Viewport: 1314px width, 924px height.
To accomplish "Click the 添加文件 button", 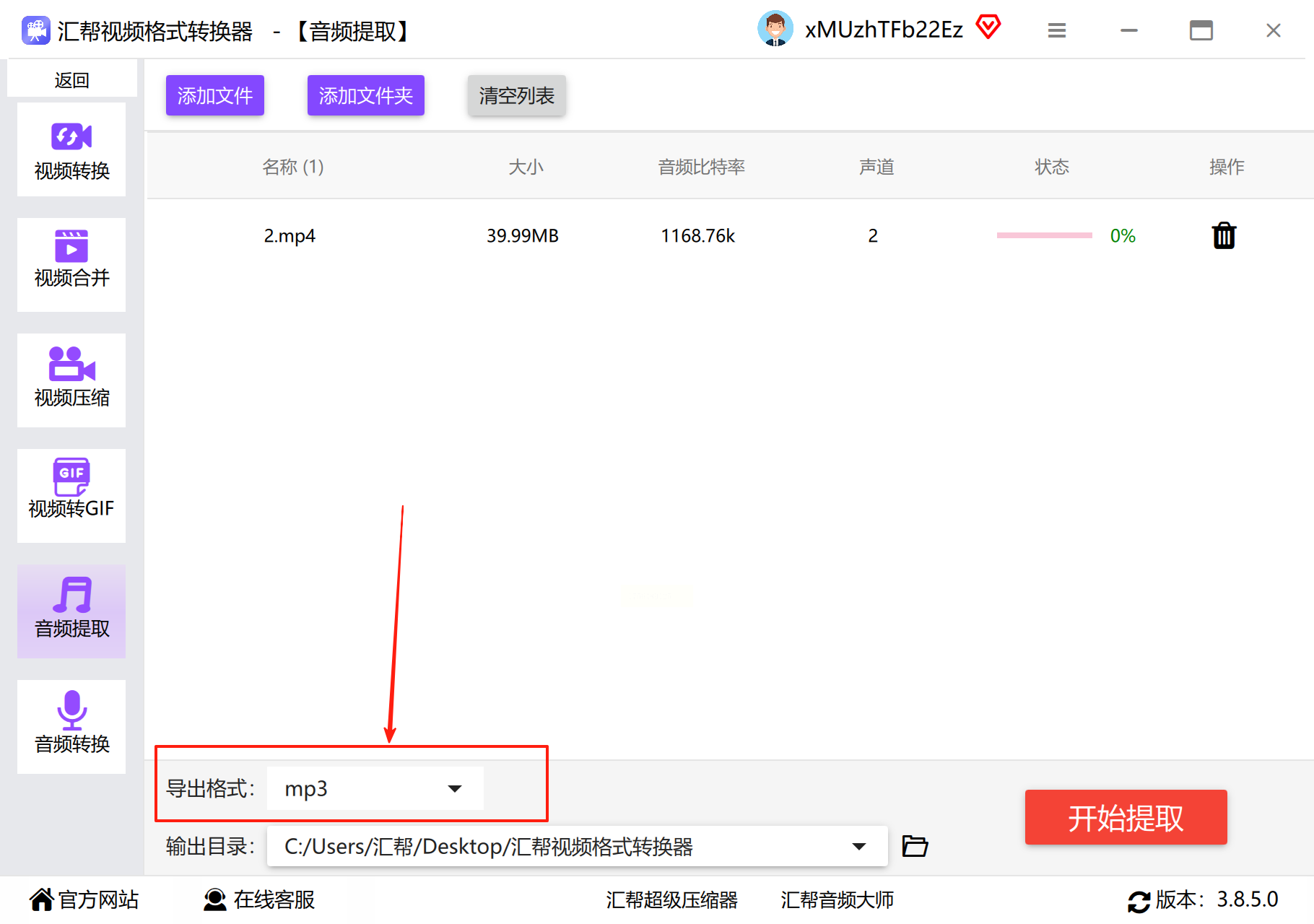I will (215, 95).
